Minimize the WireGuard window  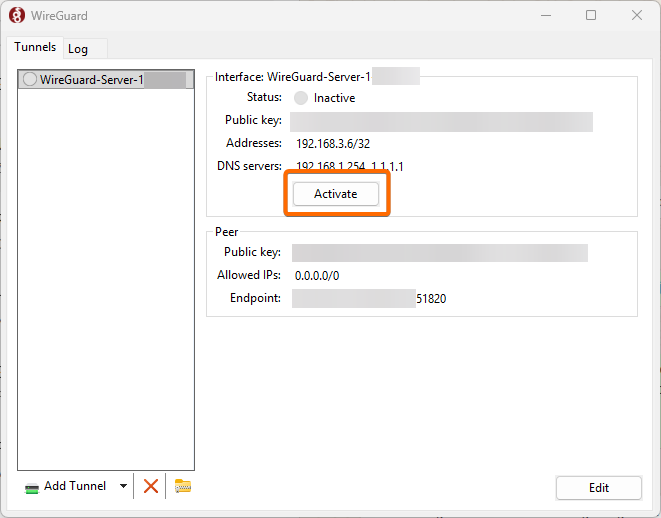[x=545, y=15]
